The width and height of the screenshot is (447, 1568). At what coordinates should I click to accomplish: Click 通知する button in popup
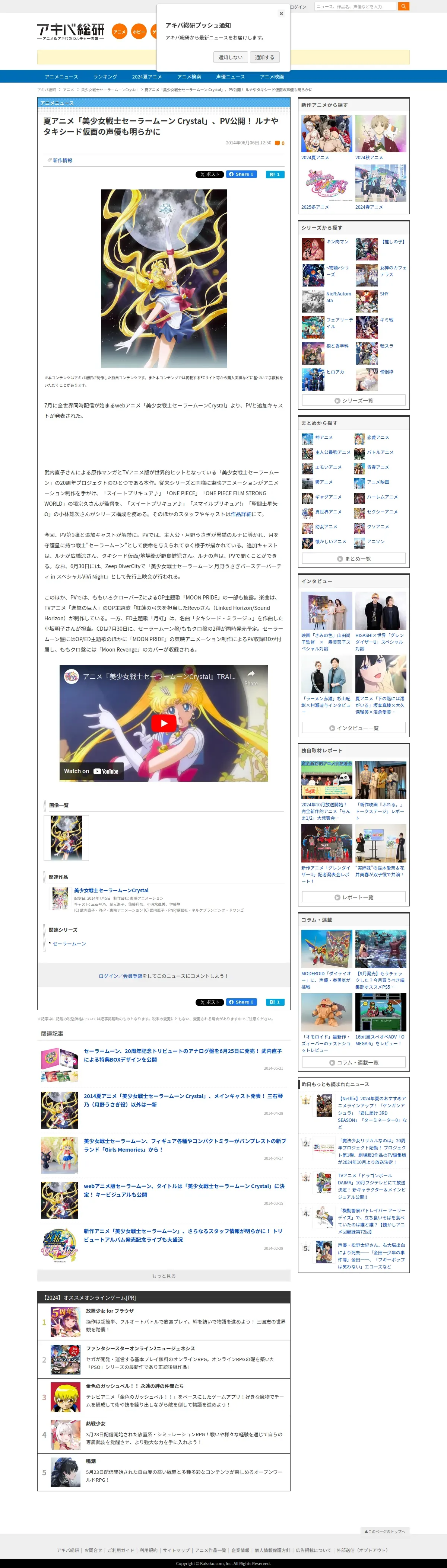(x=264, y=57)
